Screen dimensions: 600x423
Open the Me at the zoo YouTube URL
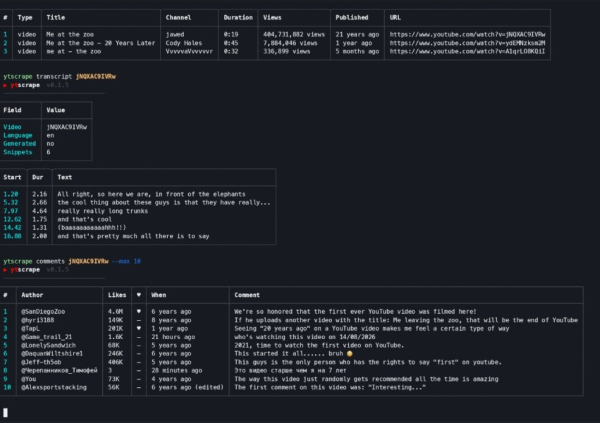click(467, 34)
